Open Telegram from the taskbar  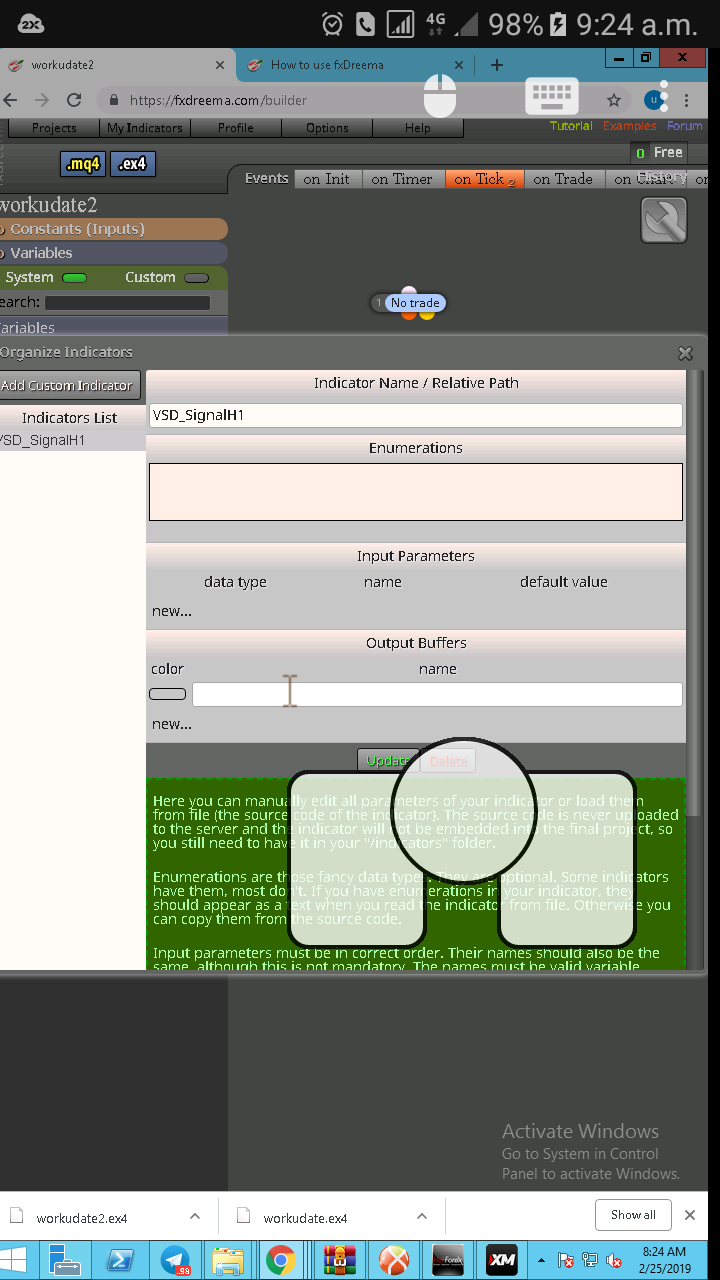(175, 1260)
